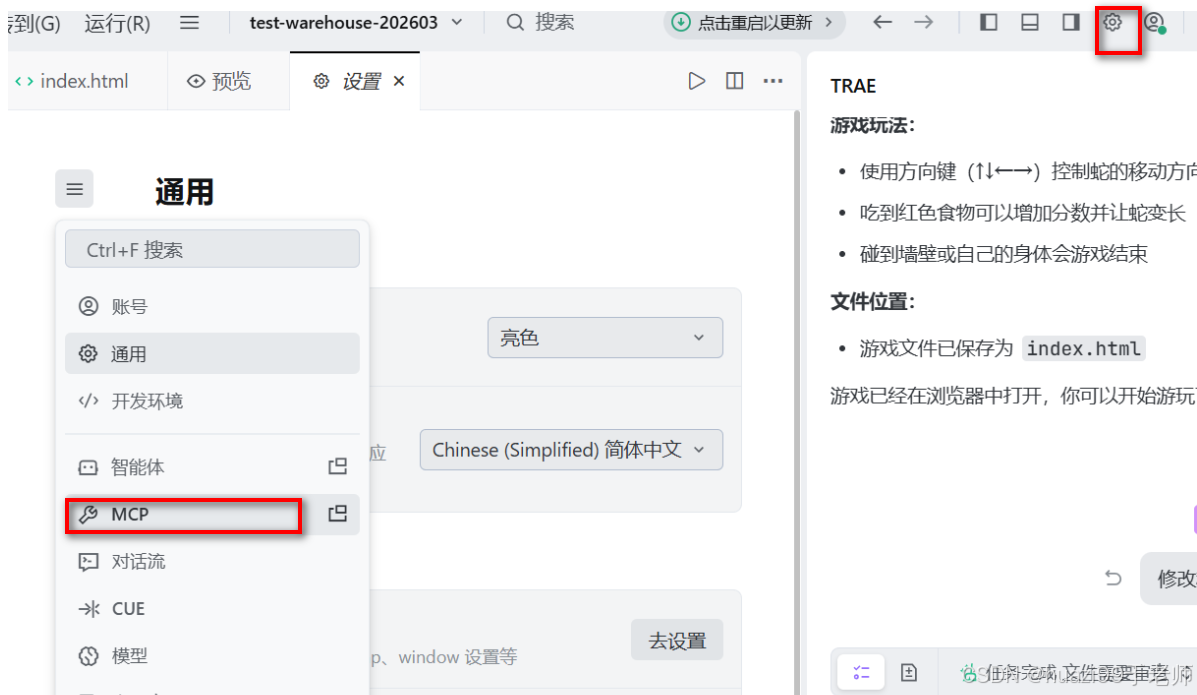Toggle the left sidebar layout icon
The width and height of the screenshot is (1197, 695).
(989, 22)
